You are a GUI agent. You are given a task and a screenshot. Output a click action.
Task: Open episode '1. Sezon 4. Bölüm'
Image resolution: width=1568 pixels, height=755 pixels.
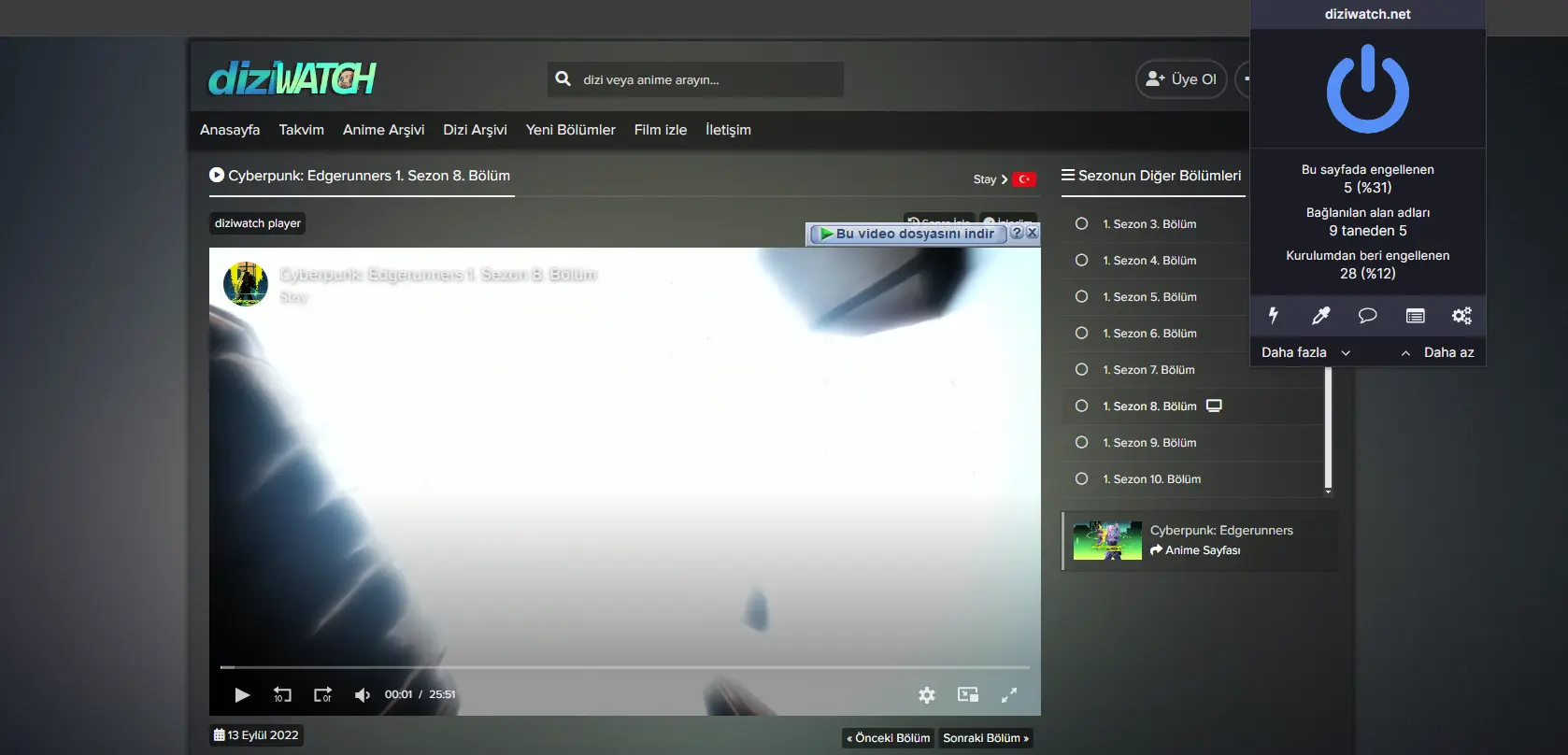pyautogui.click(x=1149, y=261)
